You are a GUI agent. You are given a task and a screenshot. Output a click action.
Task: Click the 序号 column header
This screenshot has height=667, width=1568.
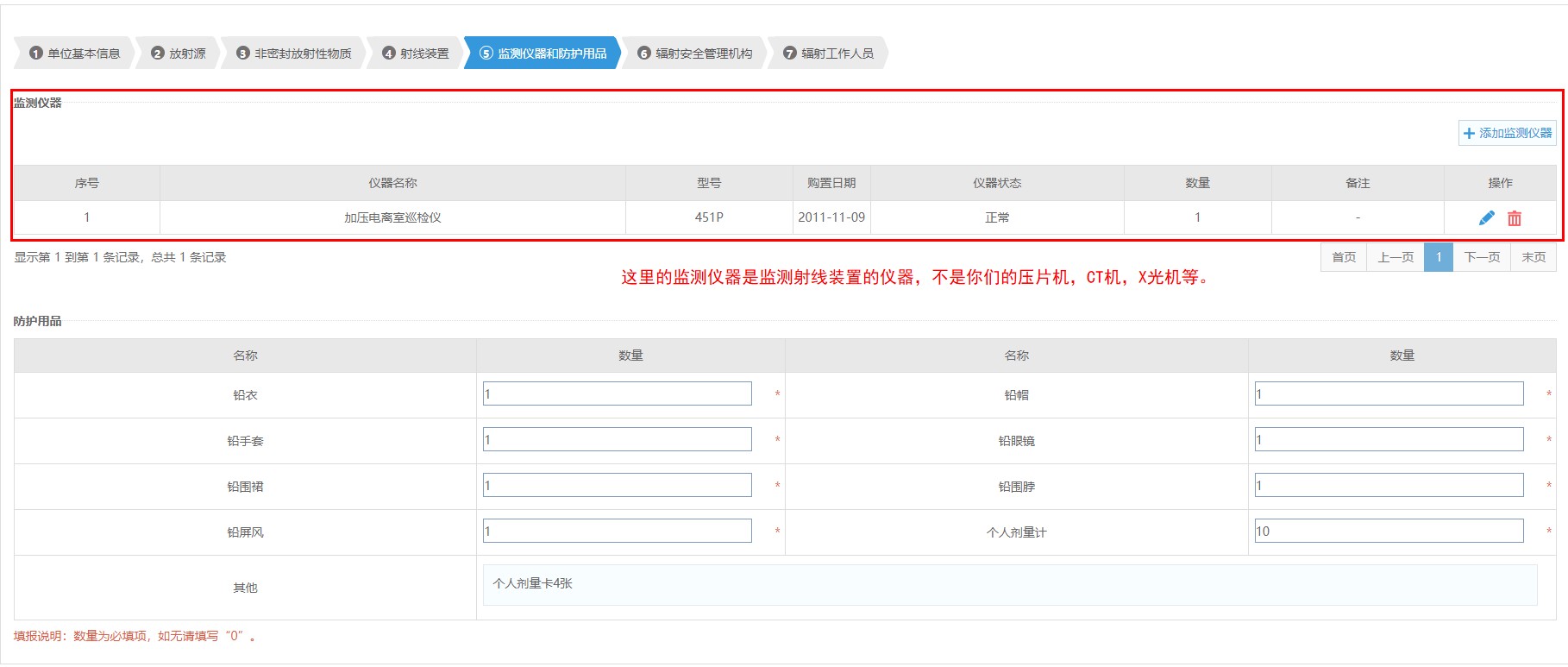[x=87, y=183]
